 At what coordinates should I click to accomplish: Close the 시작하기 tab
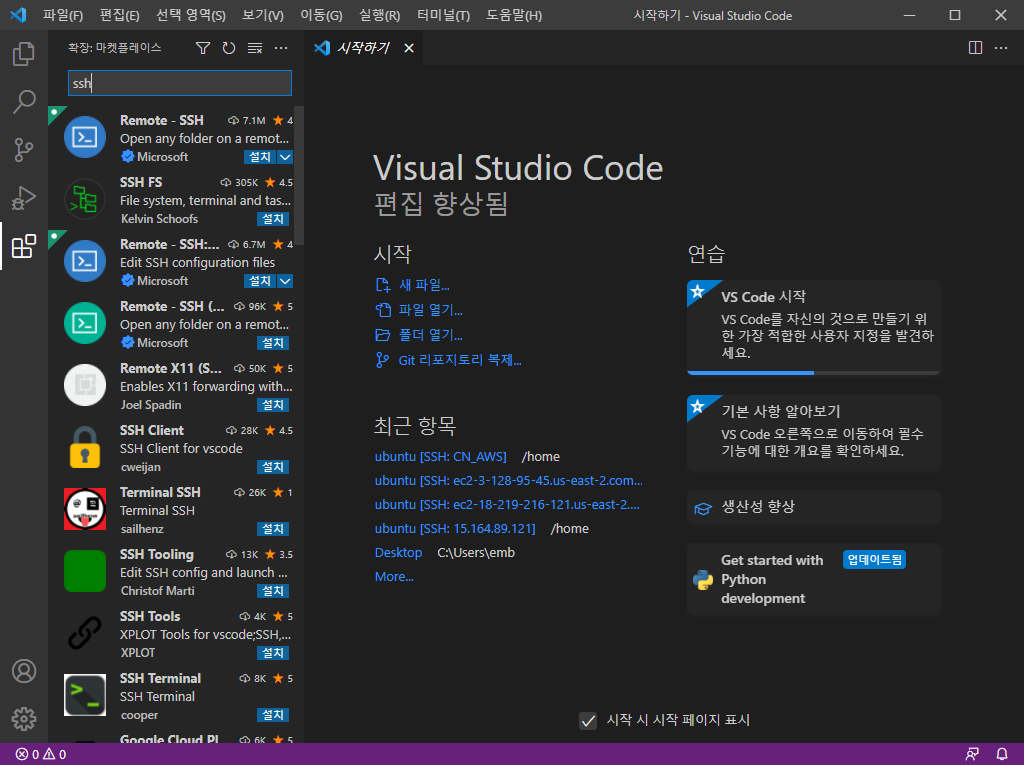(x=409, y=48)
